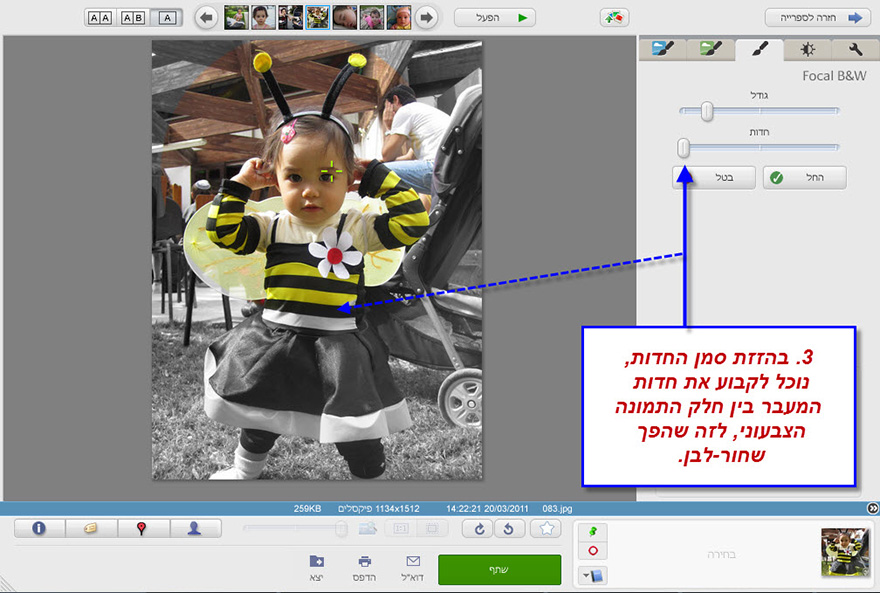Open the blue folder album dropdown
The image size is (880, 593).
[595, 573]
